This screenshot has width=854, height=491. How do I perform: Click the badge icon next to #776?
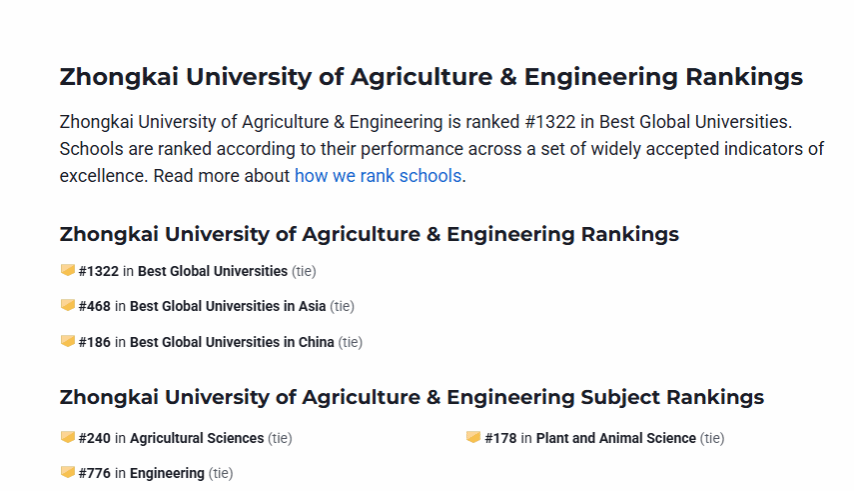point(67,472)
